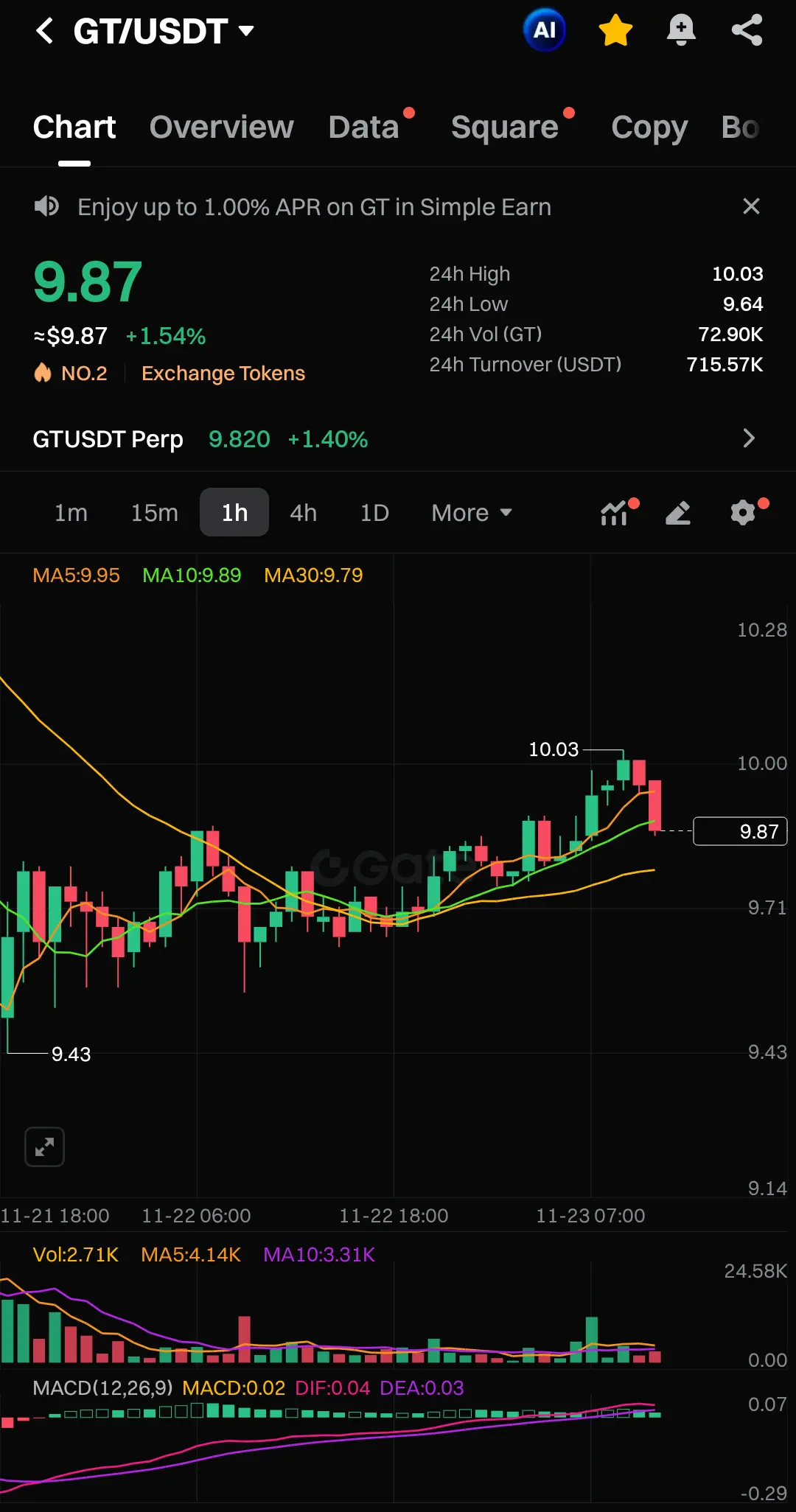Tap the 10.03 high price label on chart
Image resolution: width=796 pixels, height=1512 pixels.
[x=554, y=749]
